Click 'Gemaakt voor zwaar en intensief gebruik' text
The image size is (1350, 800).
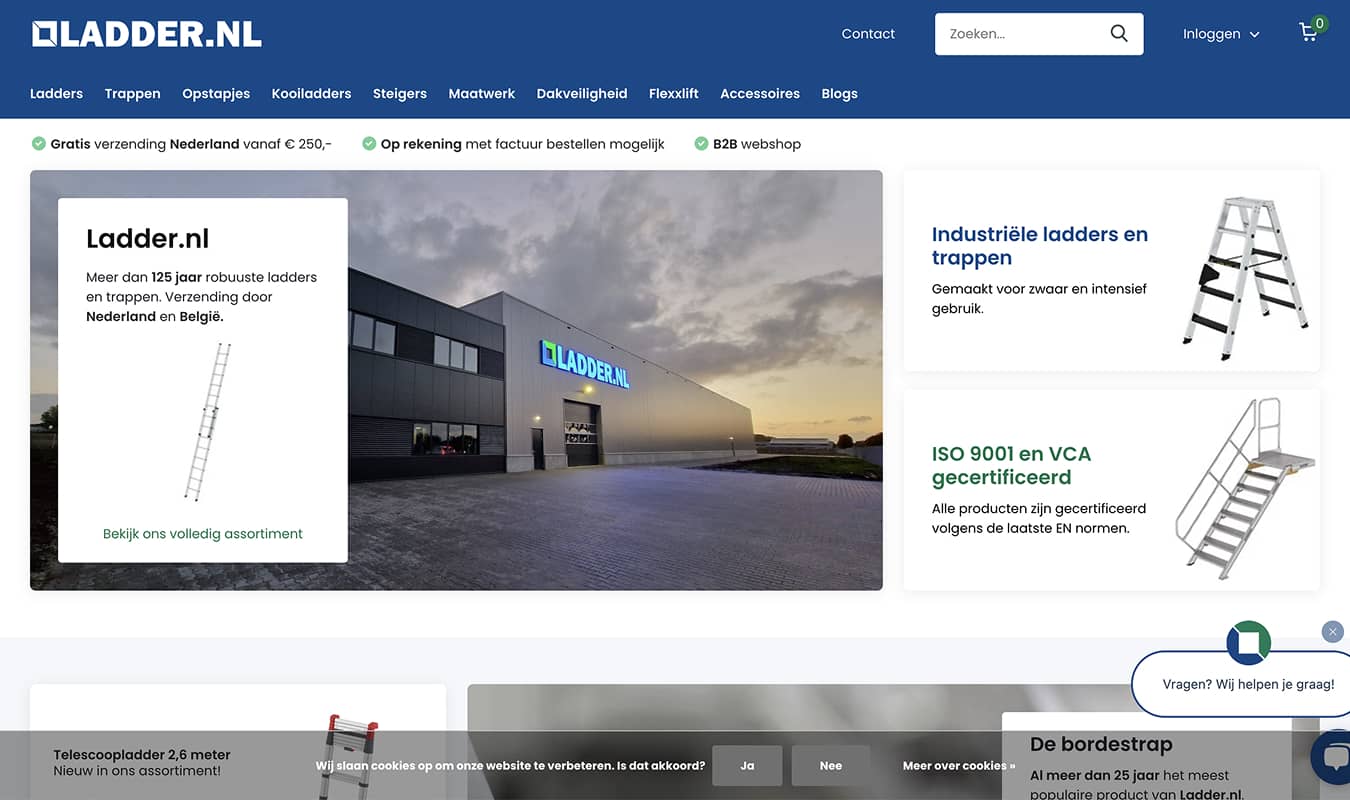pyautogui.click(x=1039, y=299)
